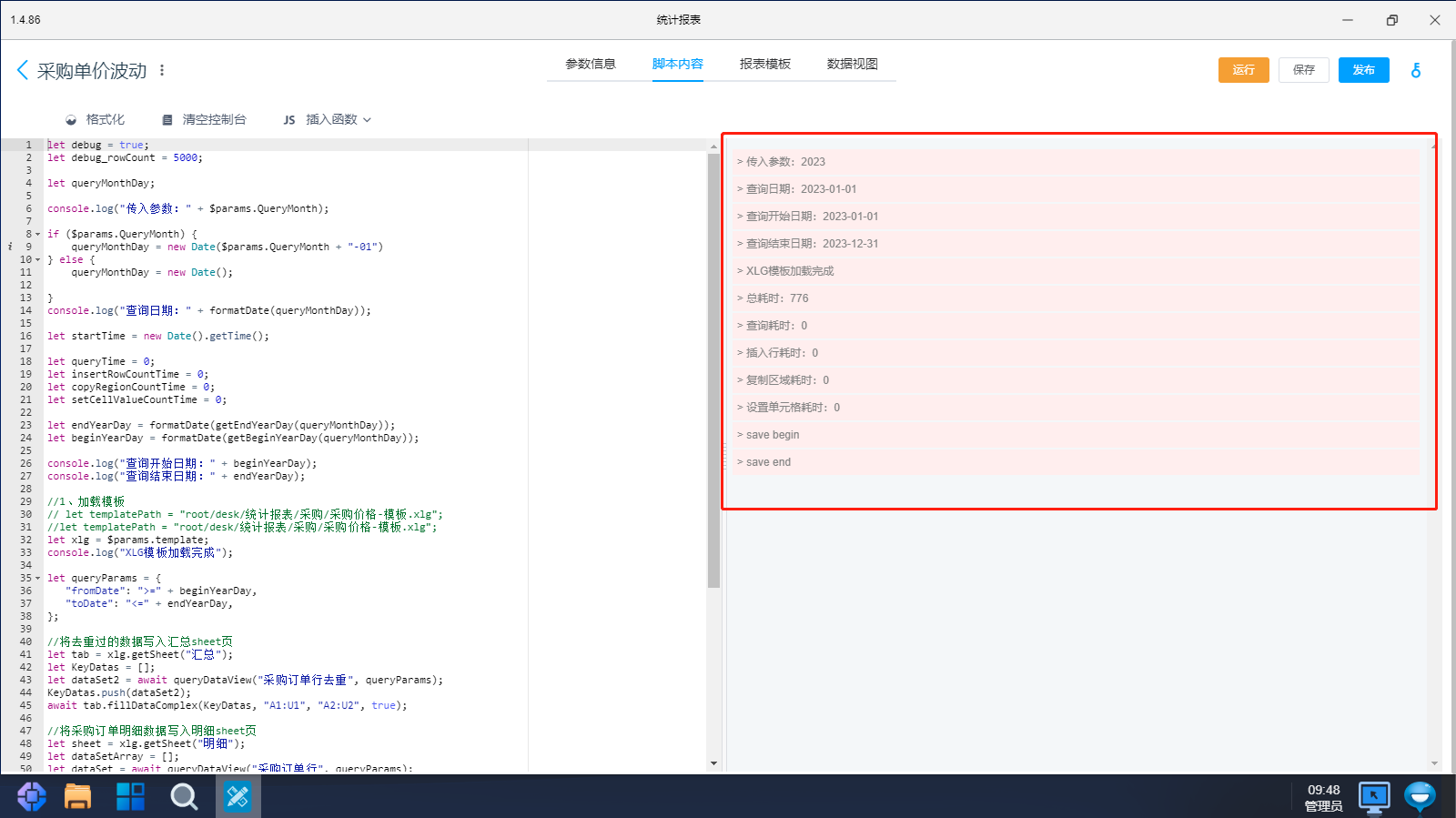
Task: Click the 清空控制台 clear console icon
Action: coord(167,120)
